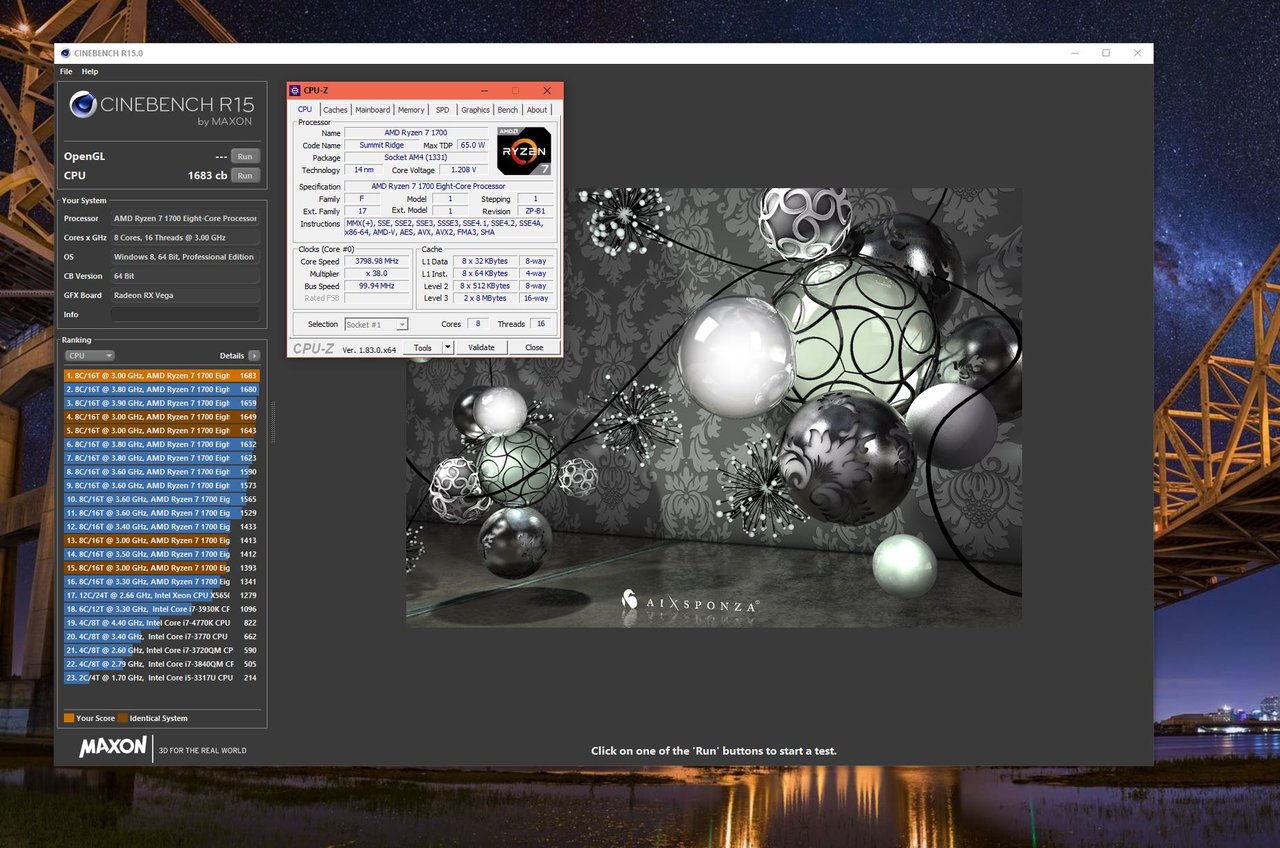
Task: Open the Help menu in Cinebench
Action: click(x=90, y=72)
